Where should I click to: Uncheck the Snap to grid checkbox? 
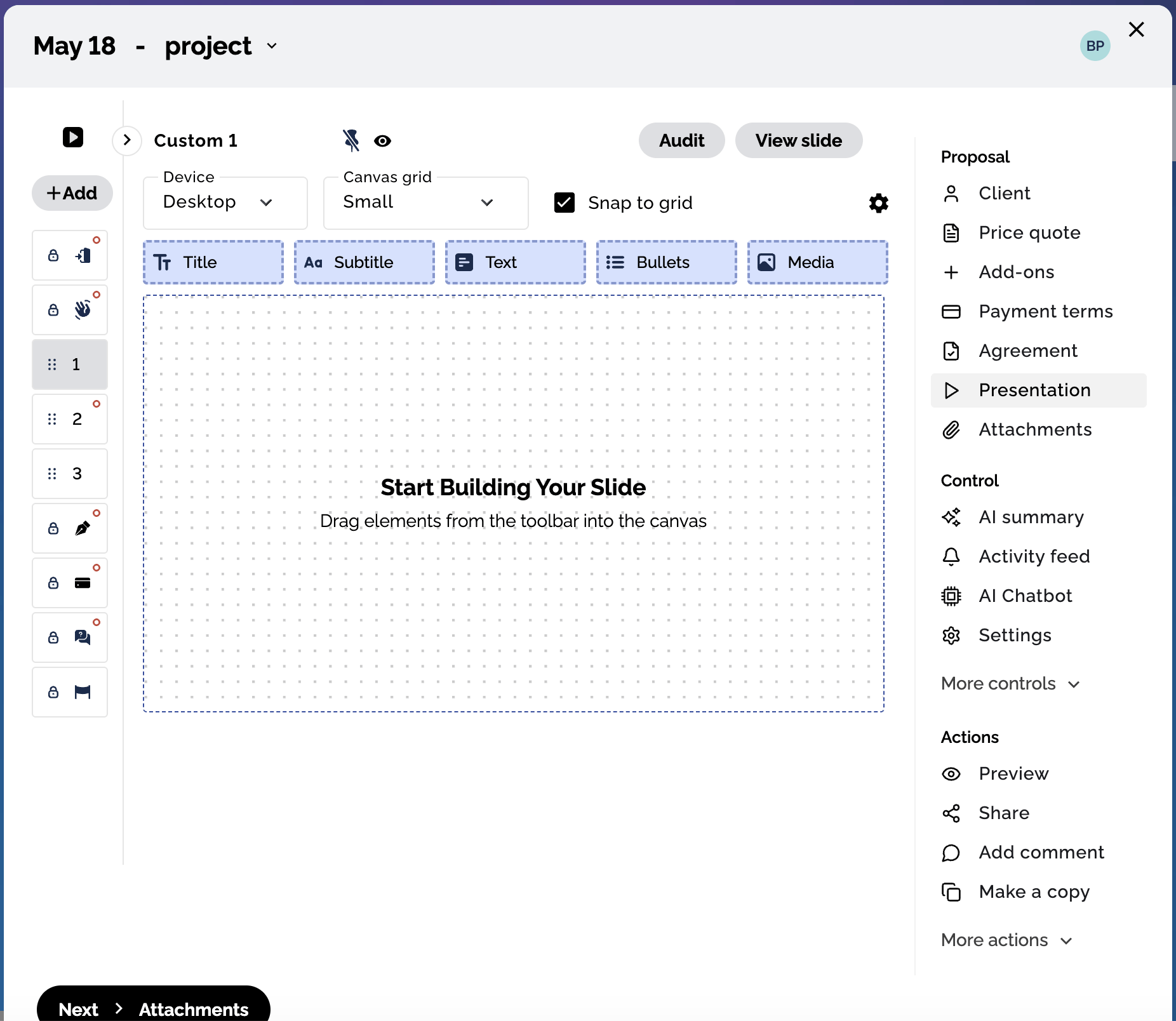pyautogui.click(x=565, y=203)
